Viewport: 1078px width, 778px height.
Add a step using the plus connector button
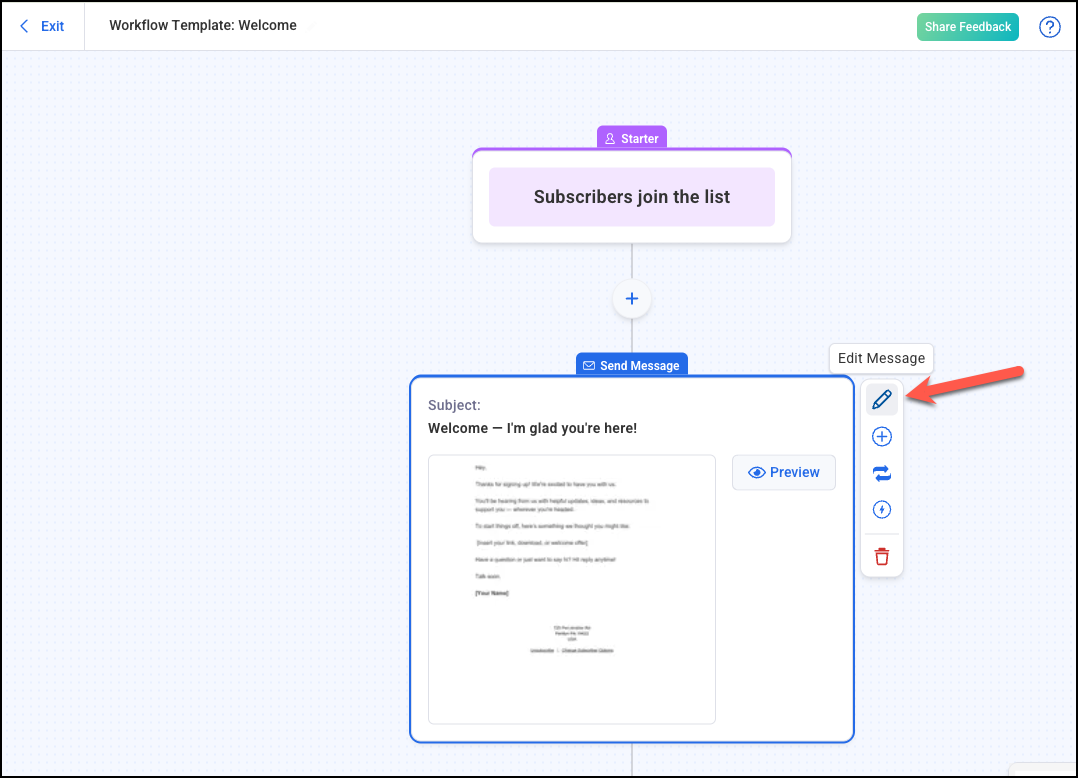click(632, 299)
